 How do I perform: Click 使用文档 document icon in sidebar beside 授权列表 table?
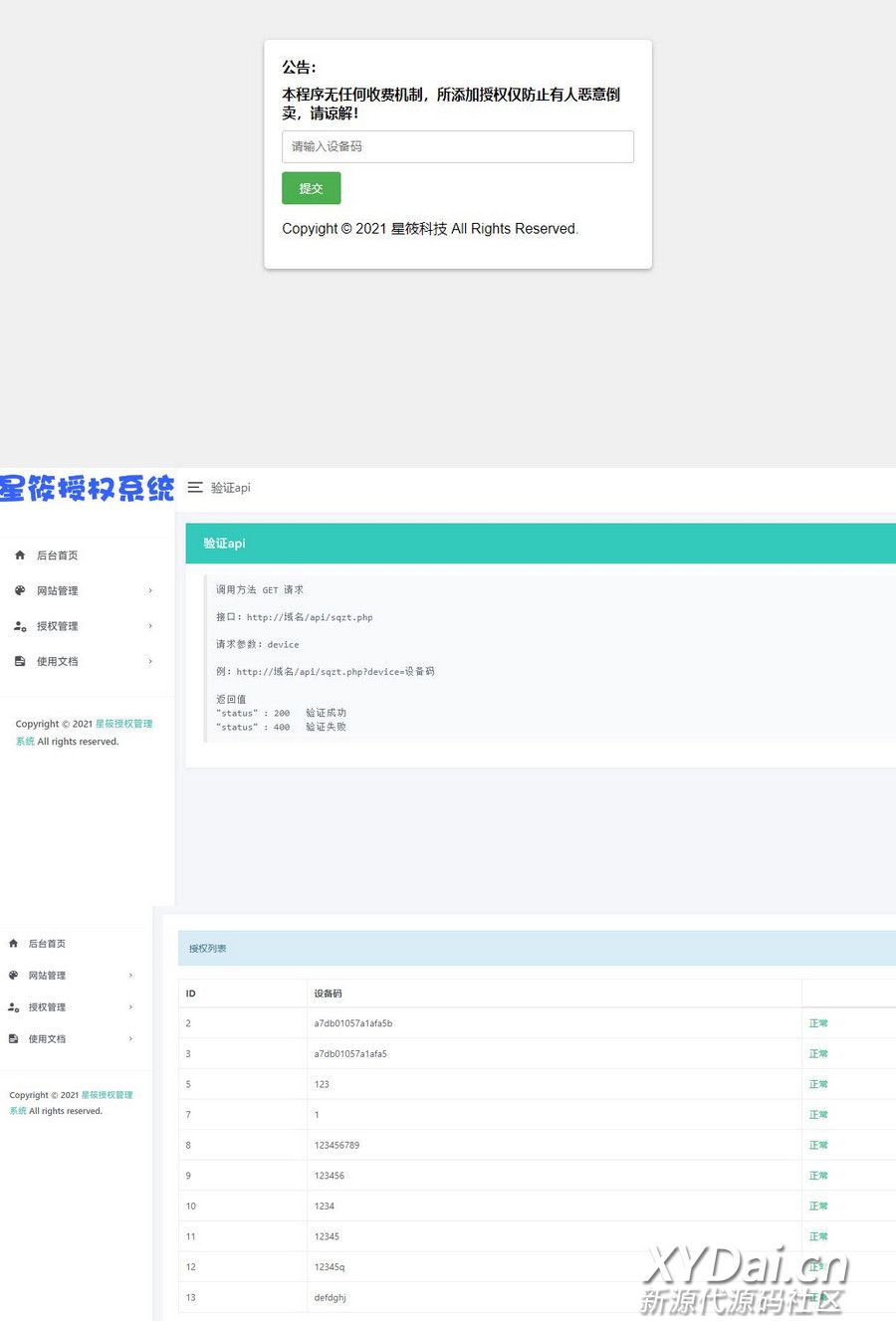[x=13, y=1038]
